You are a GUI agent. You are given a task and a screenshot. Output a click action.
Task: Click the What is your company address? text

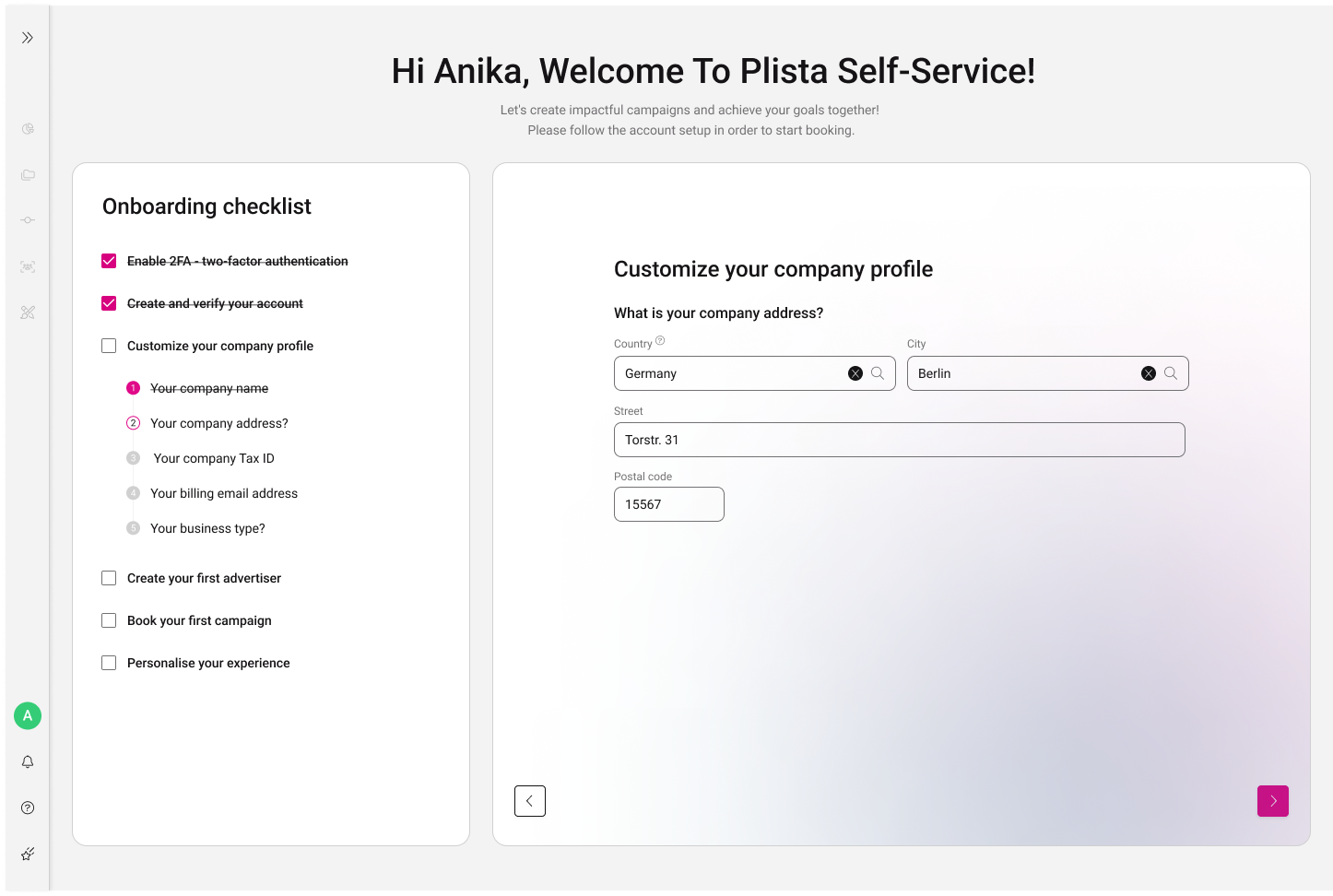719,313
